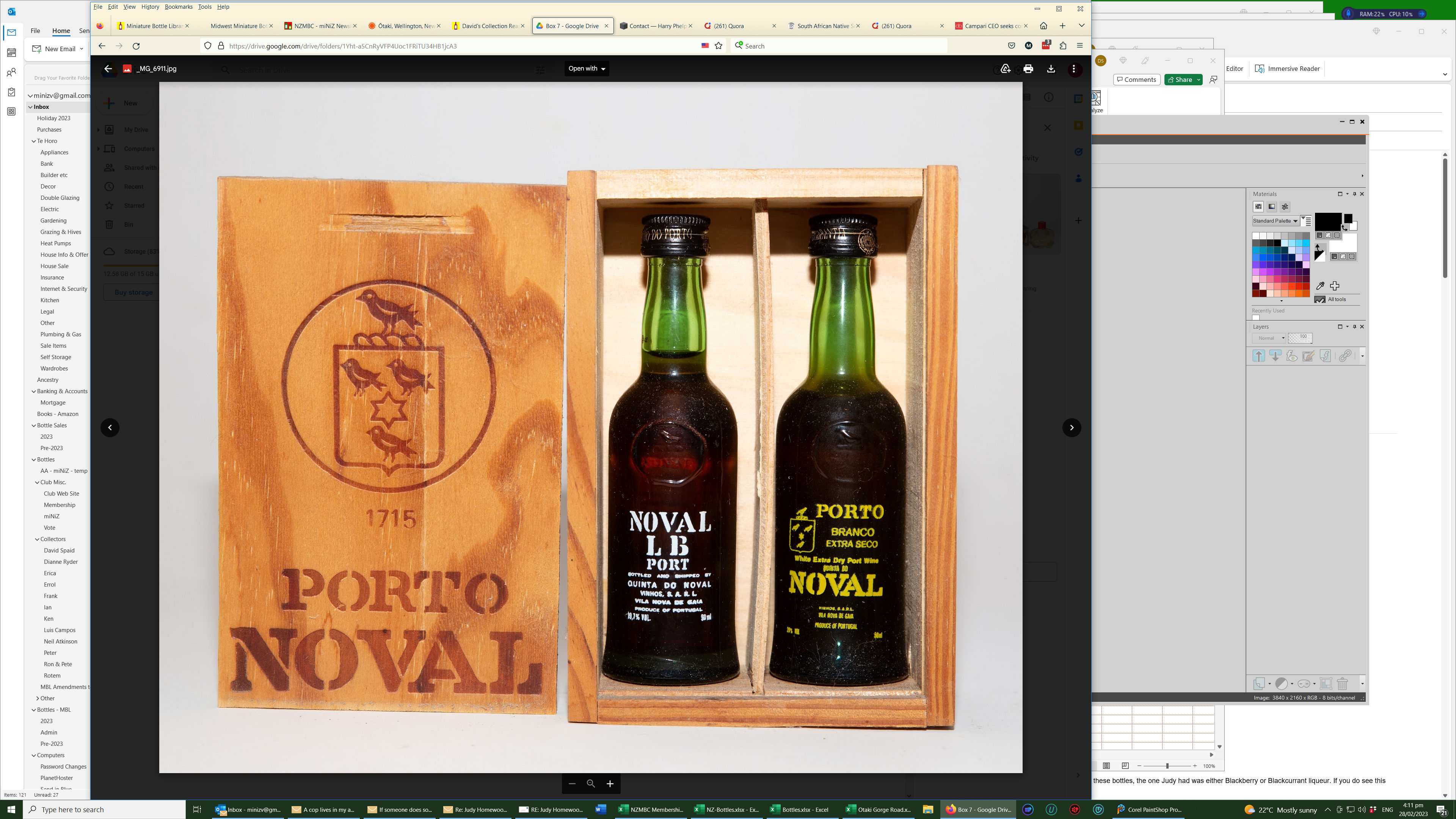The width and height of the screenshot is (1456, 819).
Task: Show the next image in Drive preview
Action: pyautogui.click(x=1072, y=427)
